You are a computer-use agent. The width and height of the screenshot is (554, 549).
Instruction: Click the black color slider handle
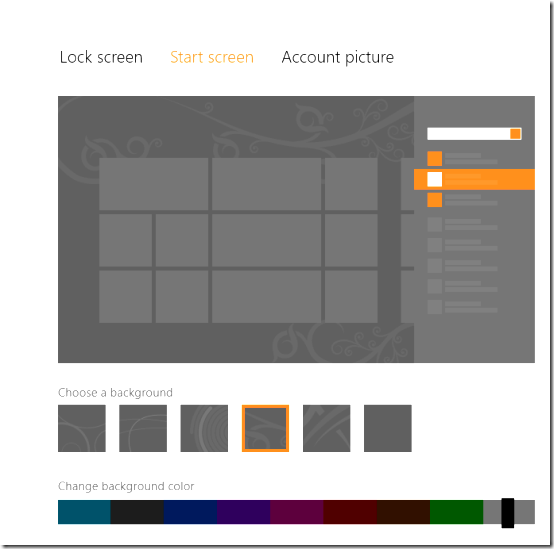coord(508,513)
